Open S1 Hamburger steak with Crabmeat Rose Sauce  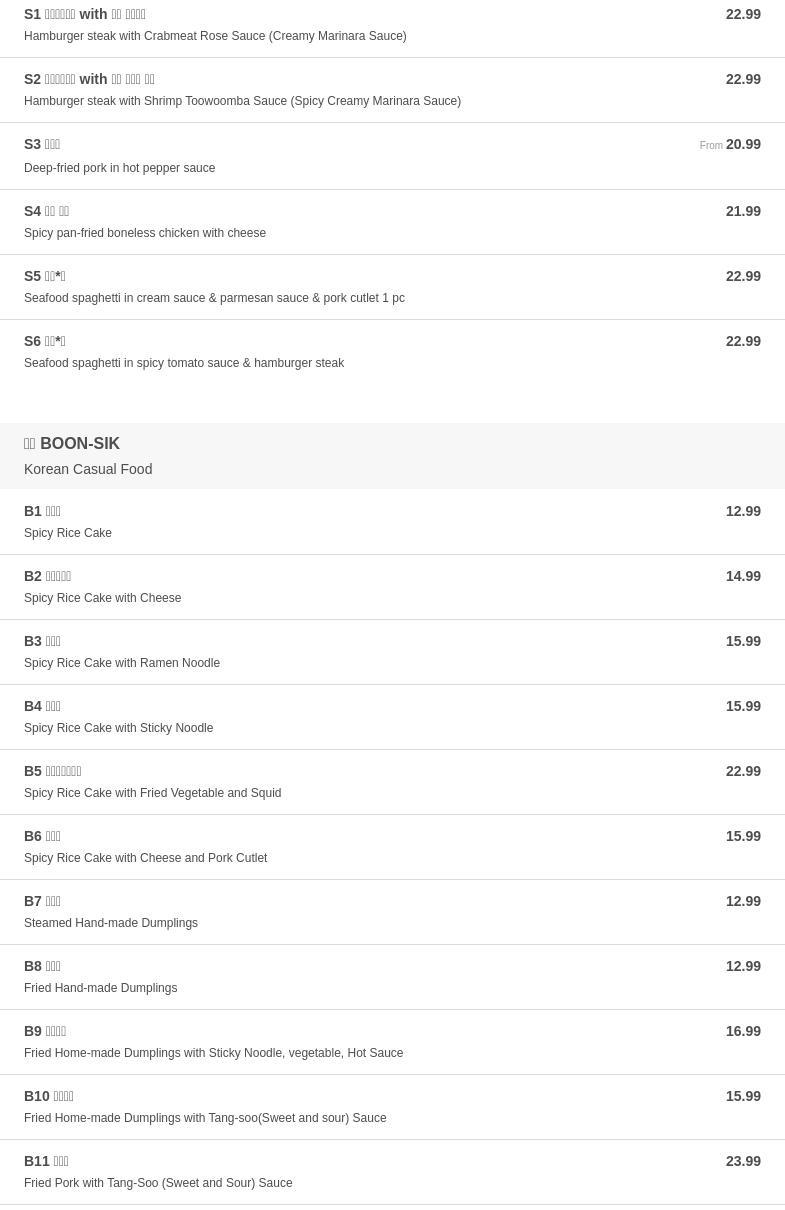[x=392, y=25]
